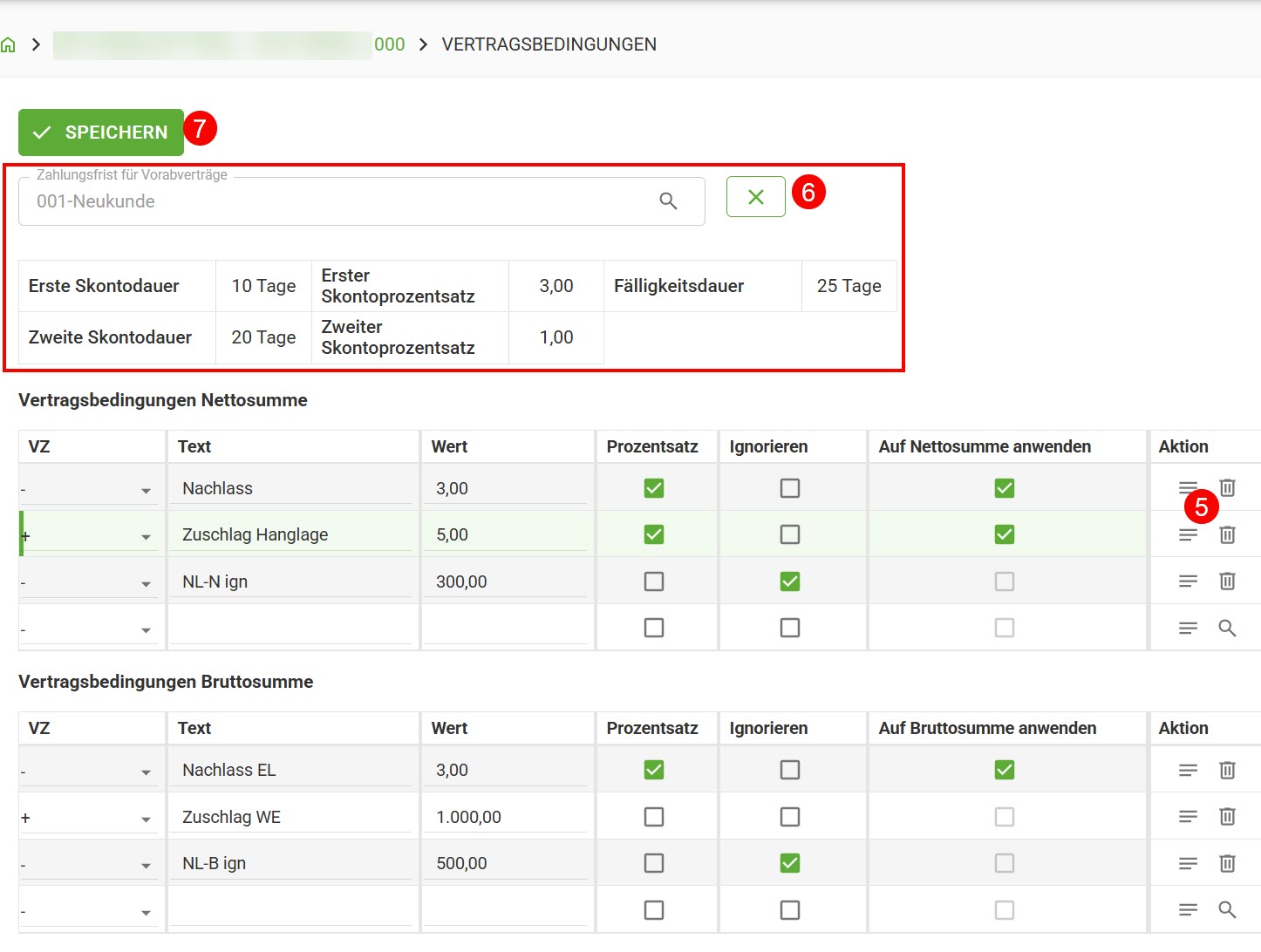
Task: Delete the Zuschlag WE row
Action: [x=1227, y=816]
